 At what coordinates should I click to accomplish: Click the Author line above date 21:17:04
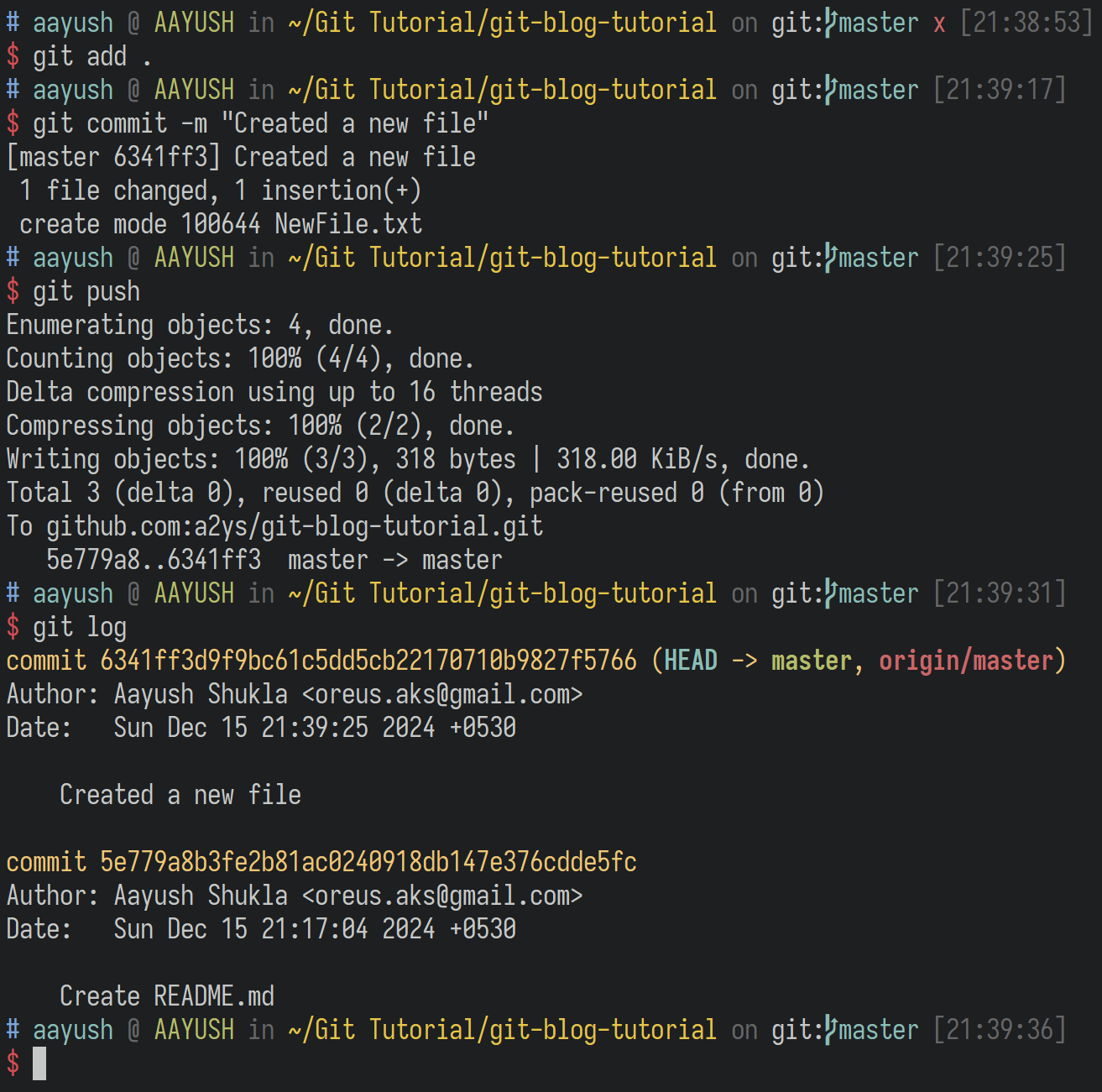(x=295, y=896)
